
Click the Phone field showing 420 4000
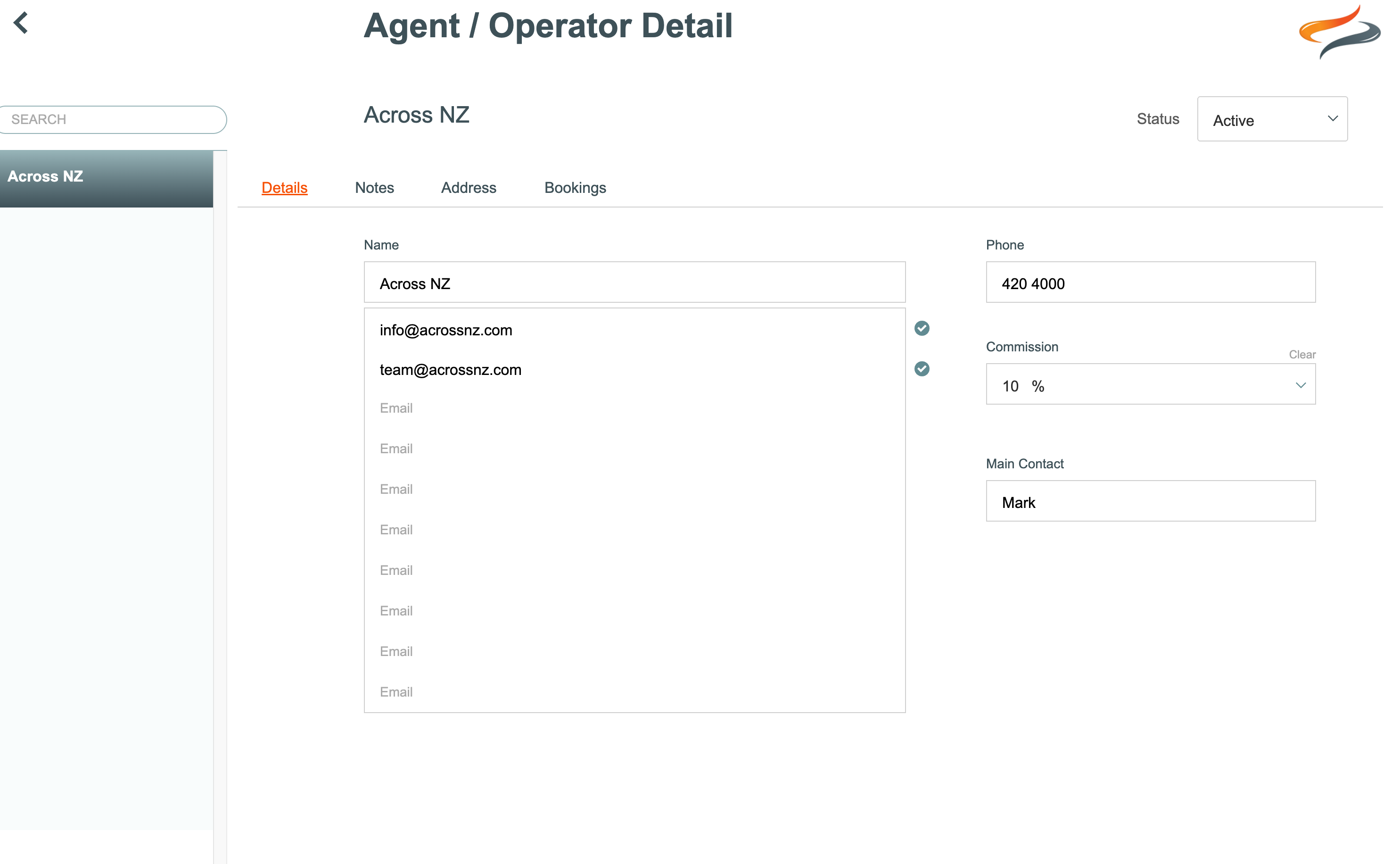point(1151,282)
